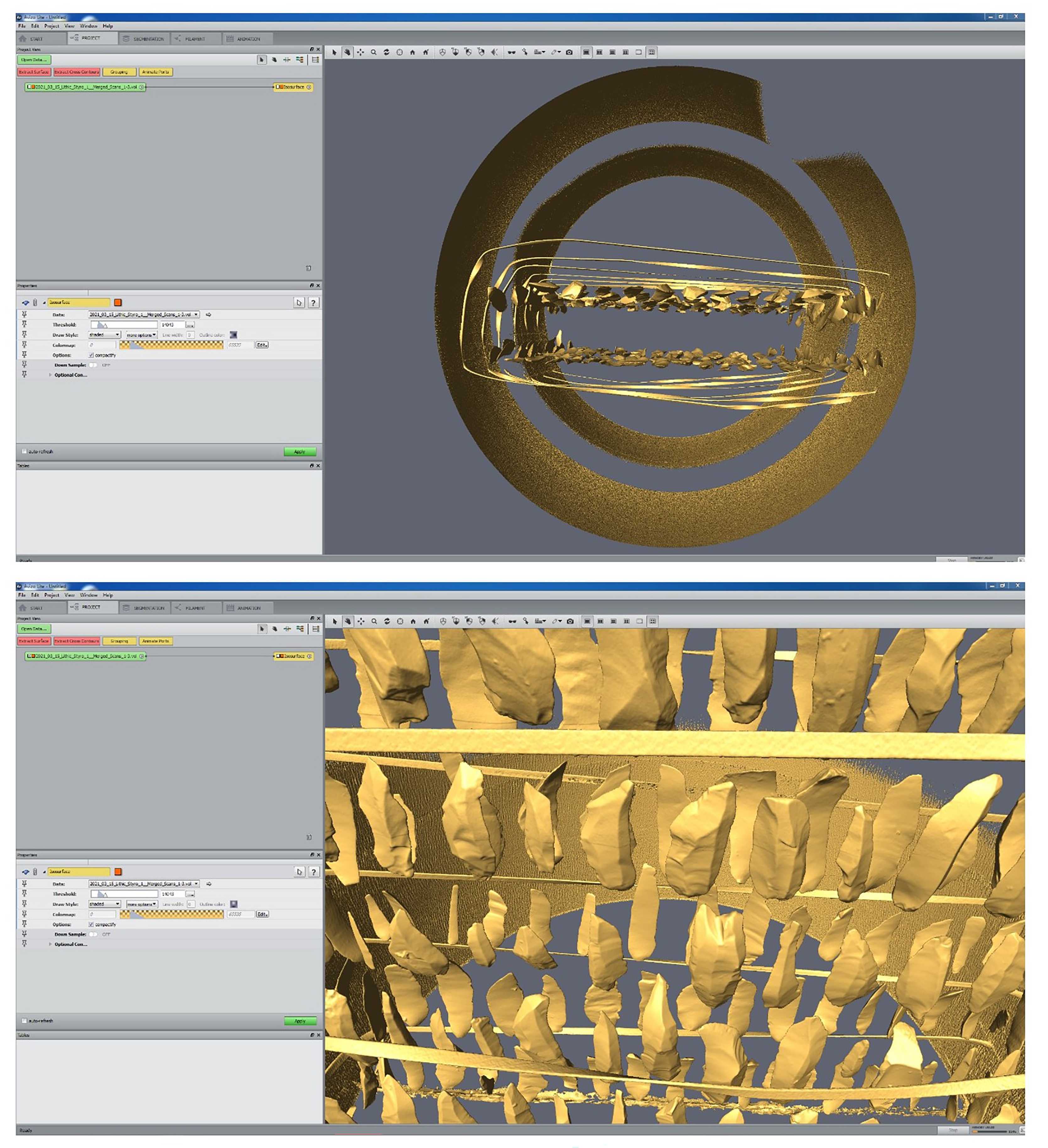Click the seek target icon in upper viewer
This screenshot has width=1048, height=1148.
[400, 52]
